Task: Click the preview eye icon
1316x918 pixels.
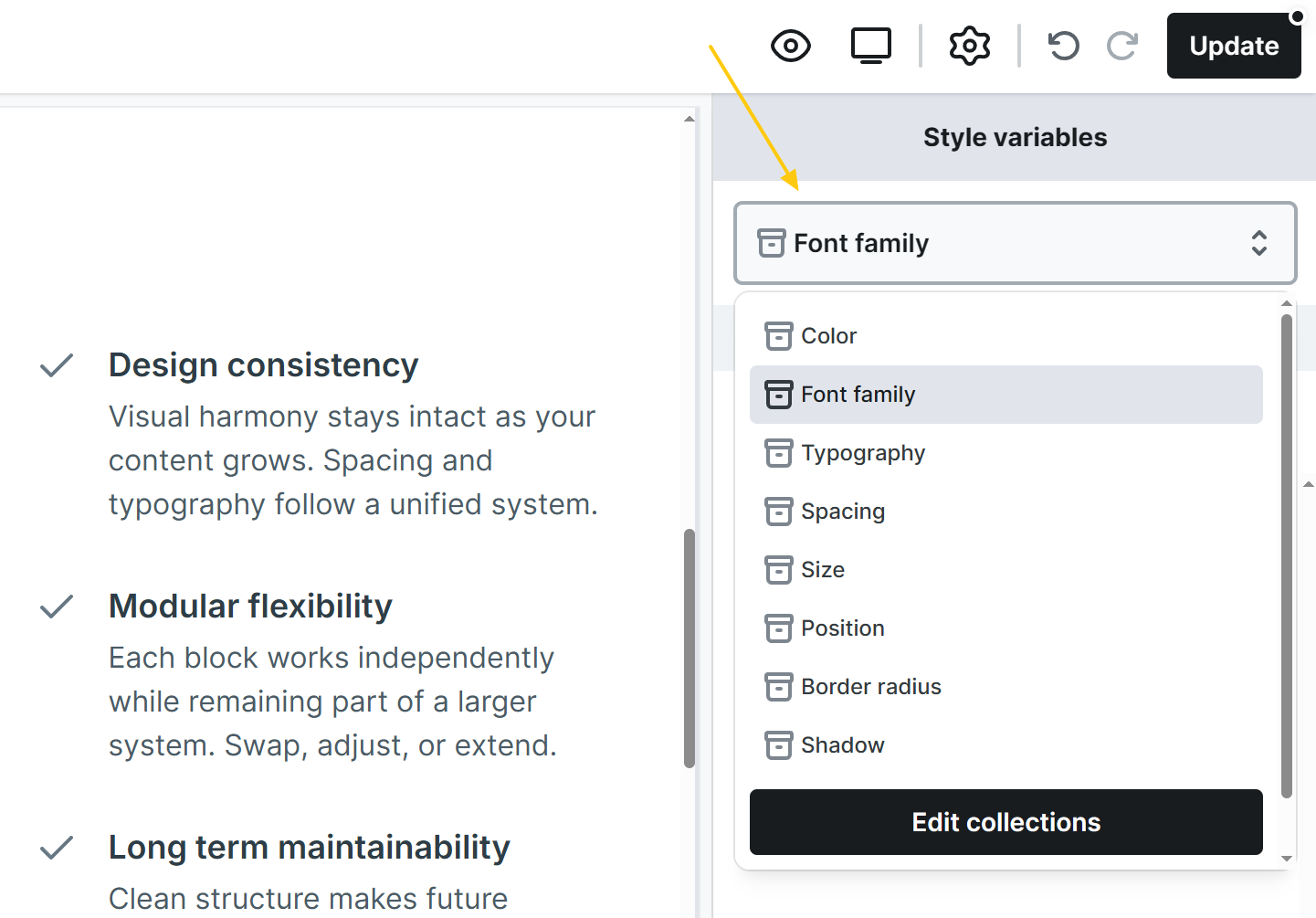Action: tap(790, 46)
